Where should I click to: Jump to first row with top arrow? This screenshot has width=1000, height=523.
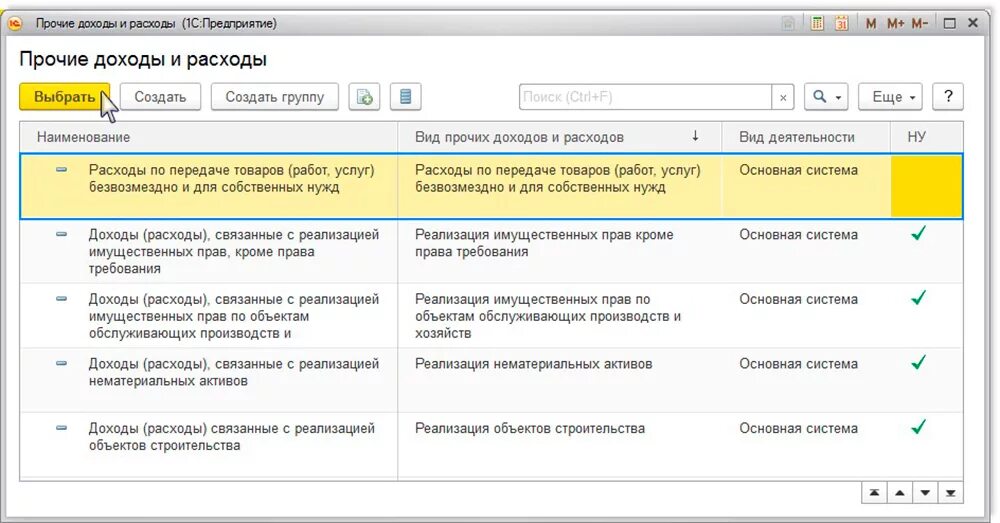(x=874, y=492)
